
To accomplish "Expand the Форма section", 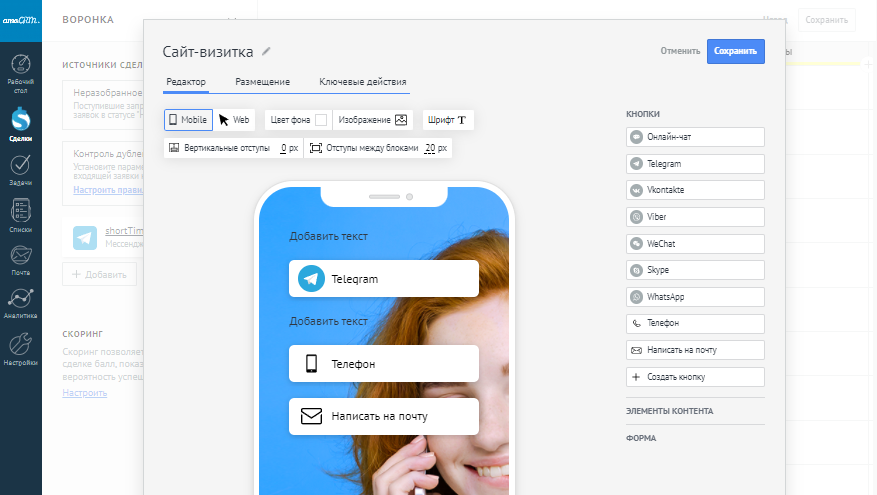I will coord(642,438).
